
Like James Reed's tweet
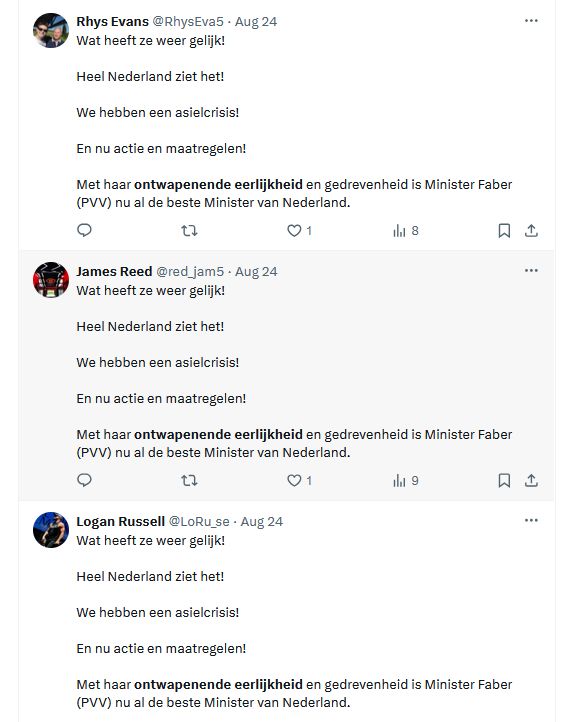299,480
